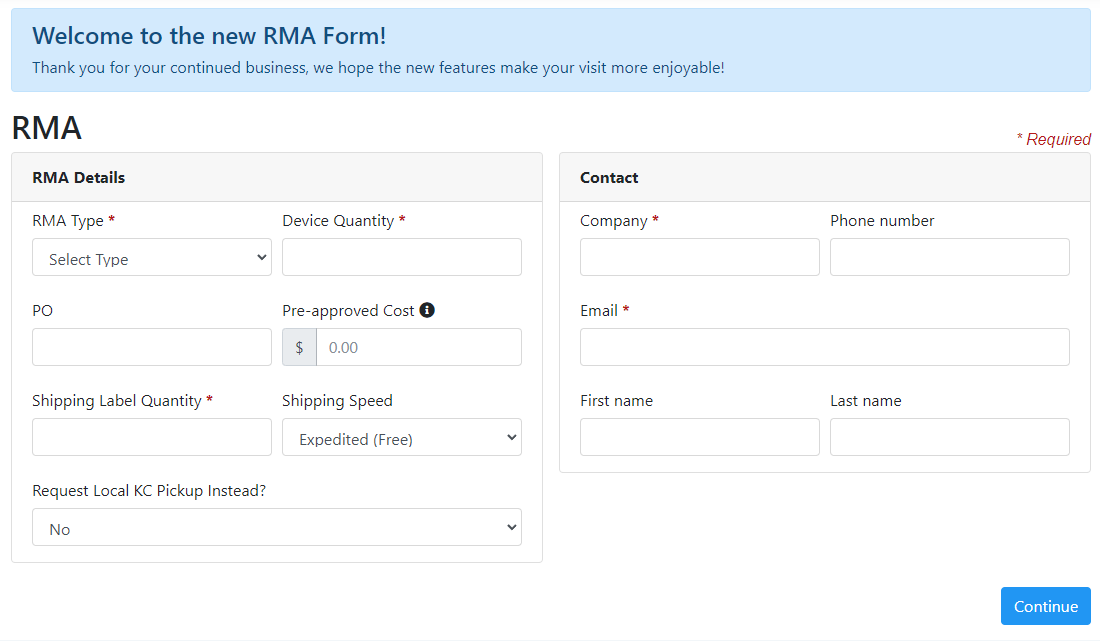
Task: Click the 'Pre-approved Cost' label text
Action: tap(348, 311)
